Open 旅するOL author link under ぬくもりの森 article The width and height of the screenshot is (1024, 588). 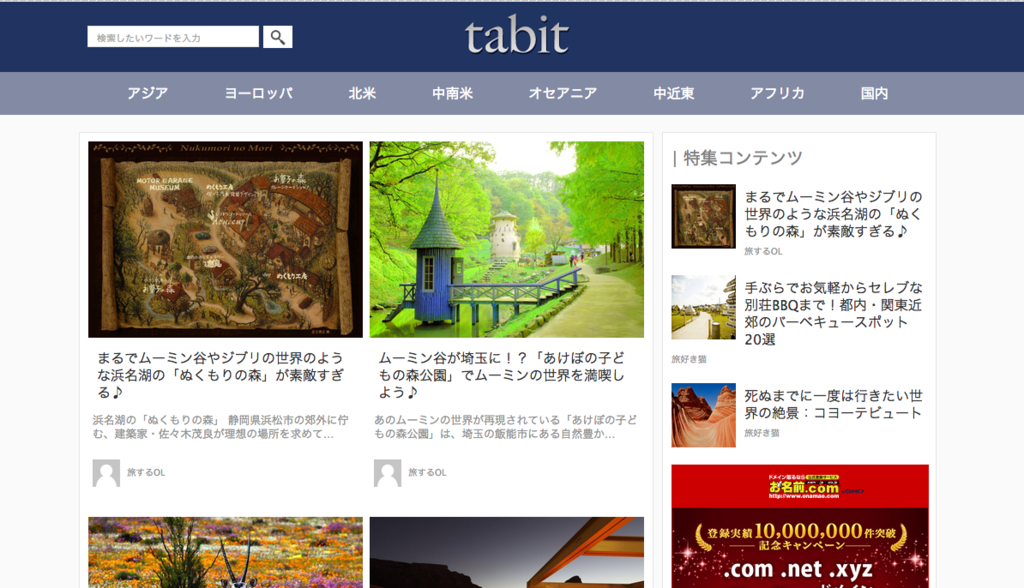tap(146, 472)
